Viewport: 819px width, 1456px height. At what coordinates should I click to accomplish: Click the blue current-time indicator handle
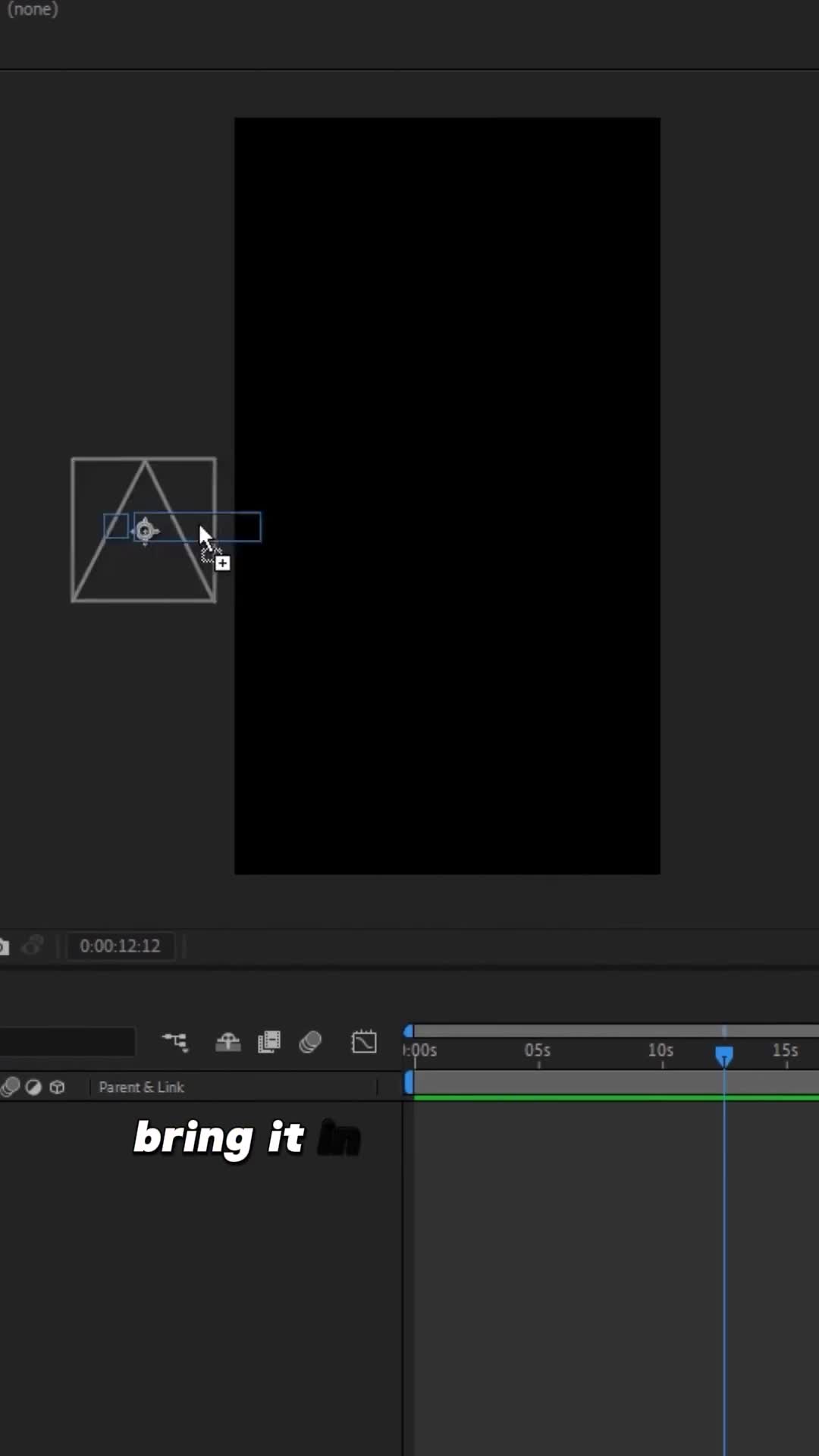pos(724,1056)
